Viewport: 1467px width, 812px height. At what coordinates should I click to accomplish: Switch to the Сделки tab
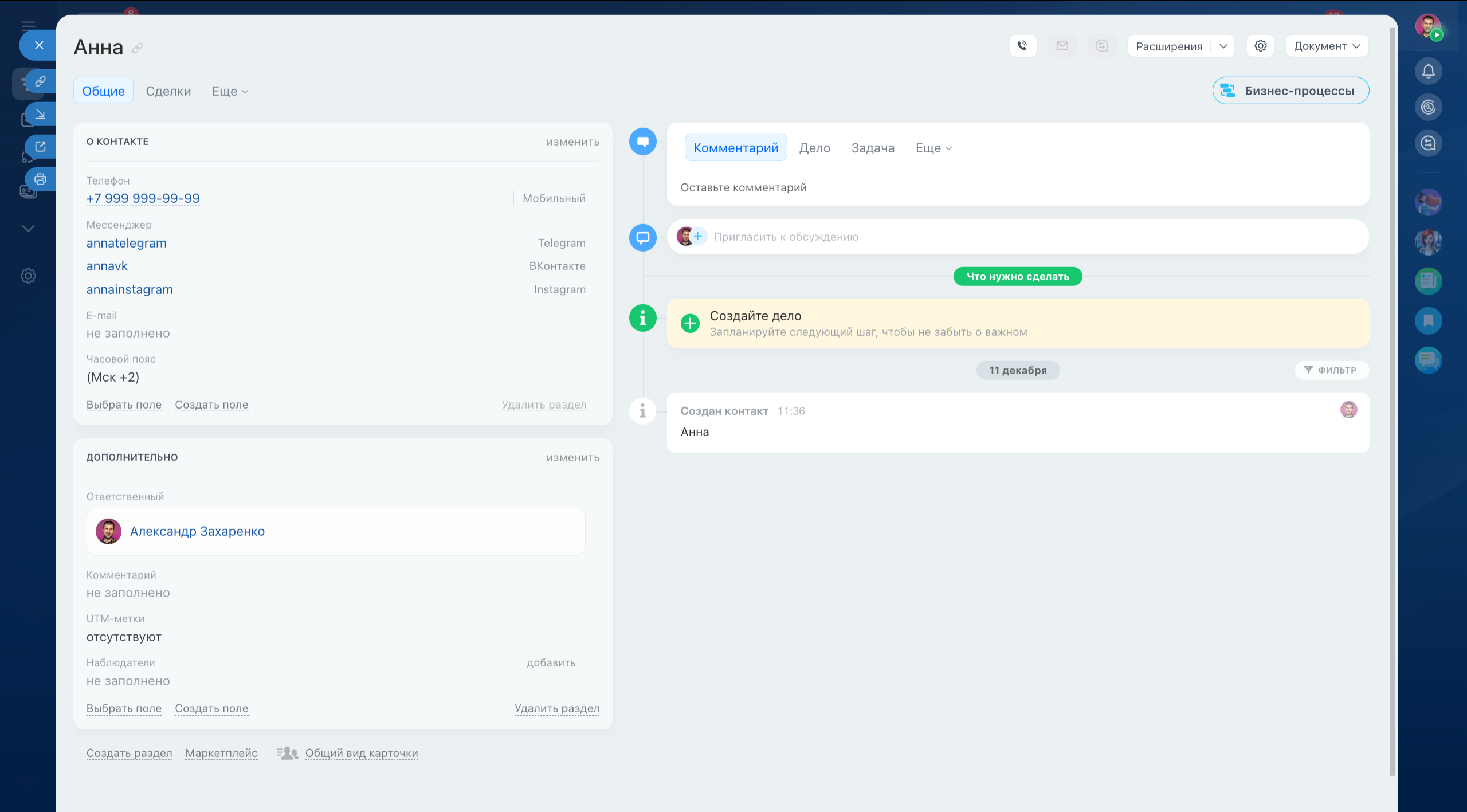click(x=168, y=91)
